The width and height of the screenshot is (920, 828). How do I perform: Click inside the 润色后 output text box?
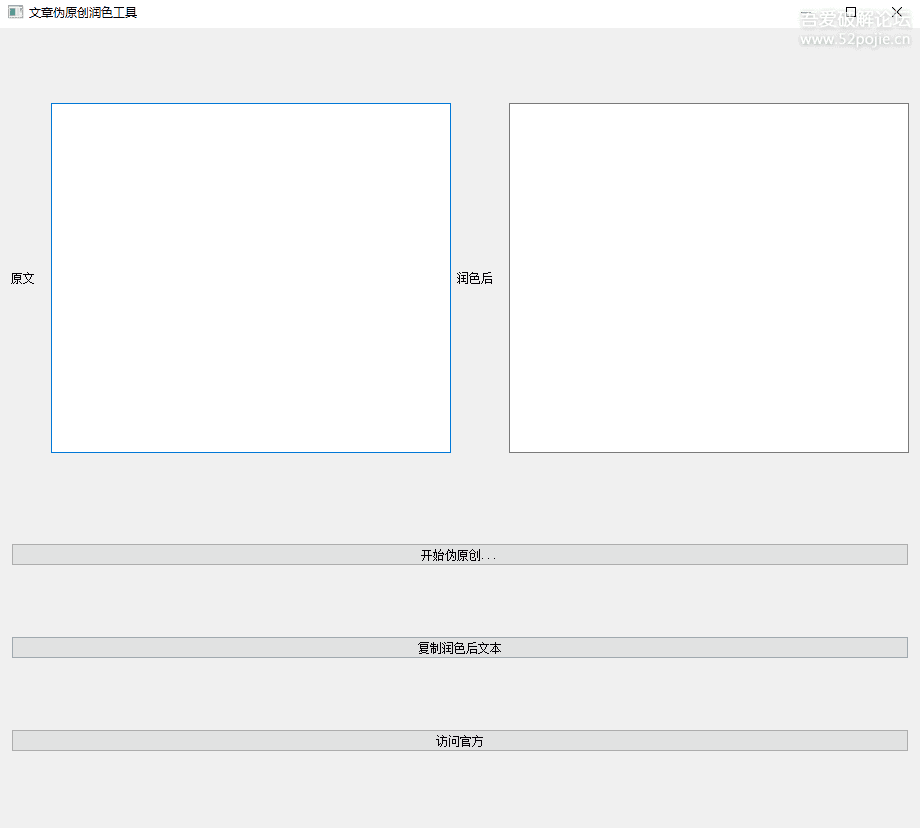(x=708, y=278)
